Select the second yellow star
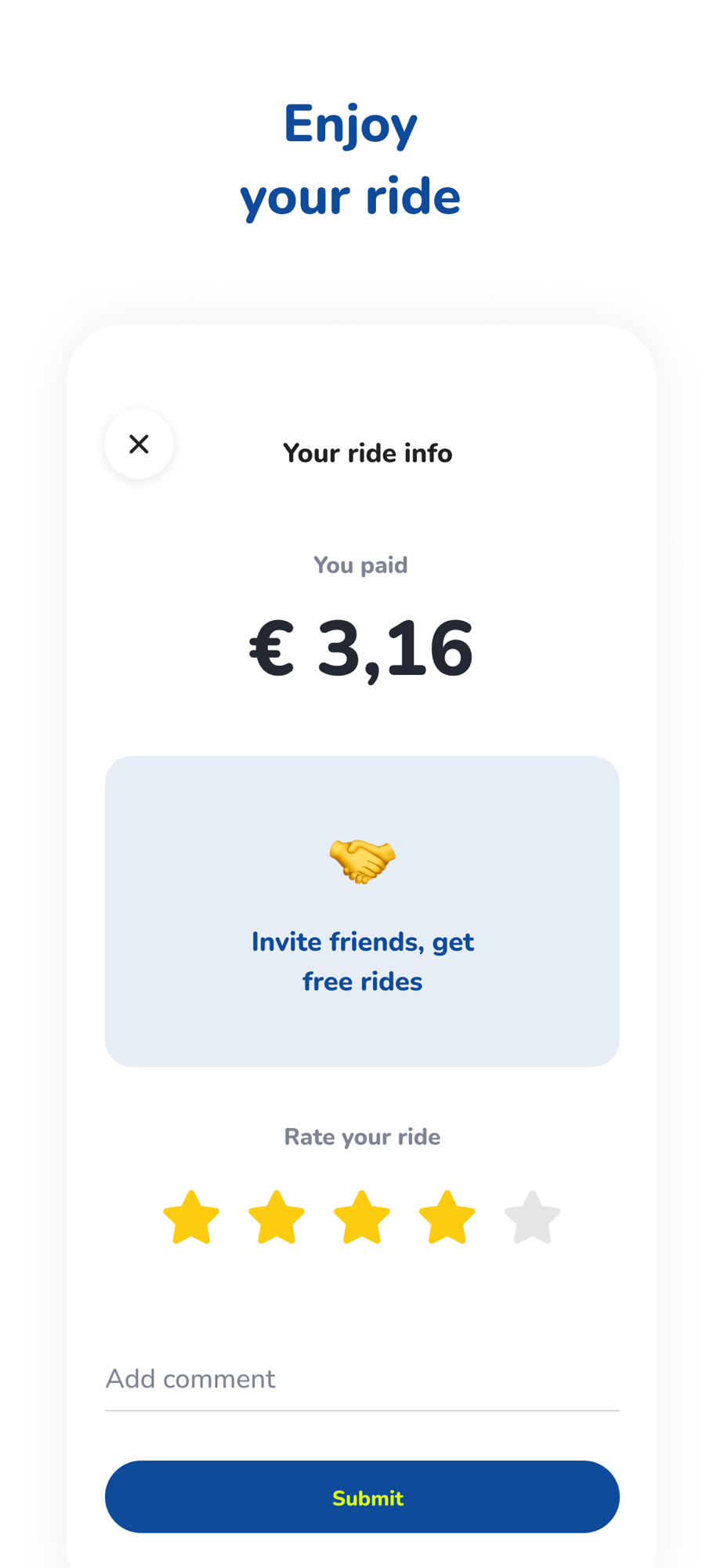Screen dimensions: 724x1568 [277, 1218]
